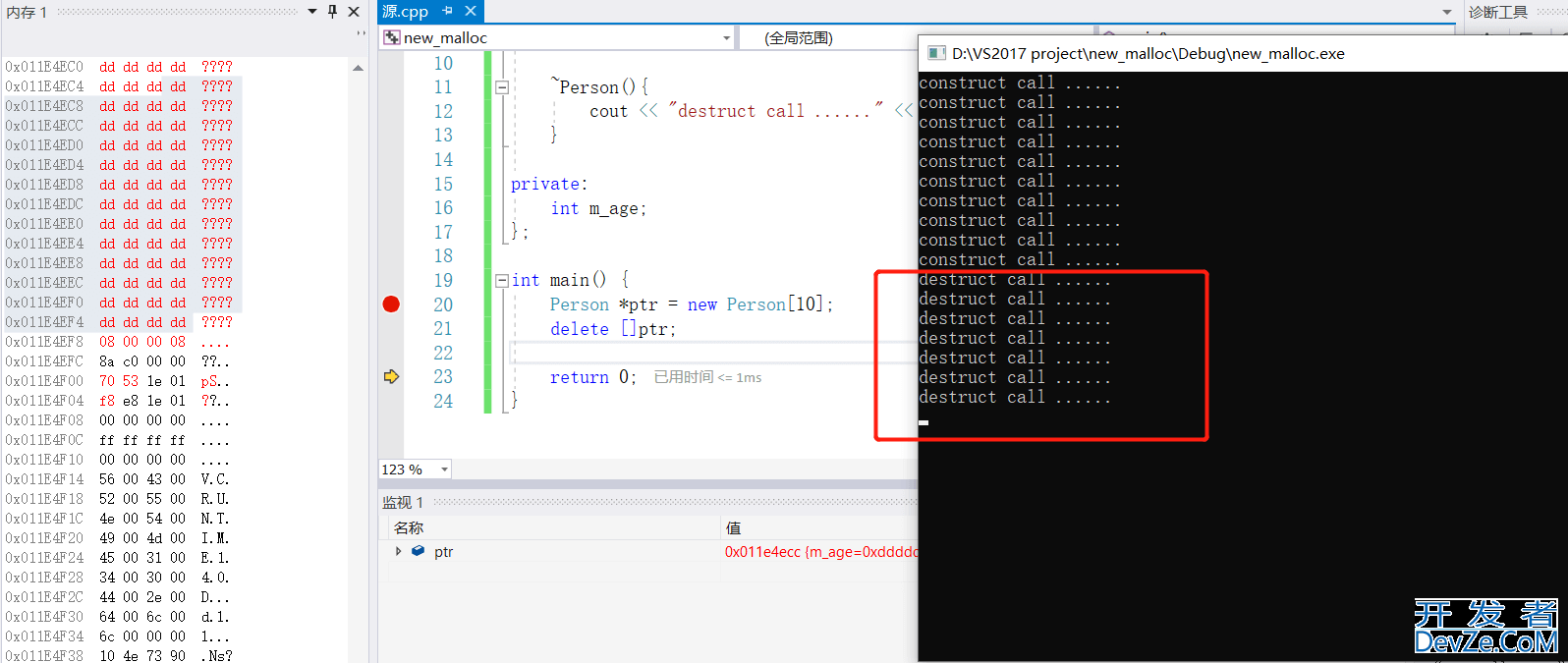1568x663 pixels.
Task: Show Memory 1 toolbar overflow options
Action: [361, 33]
